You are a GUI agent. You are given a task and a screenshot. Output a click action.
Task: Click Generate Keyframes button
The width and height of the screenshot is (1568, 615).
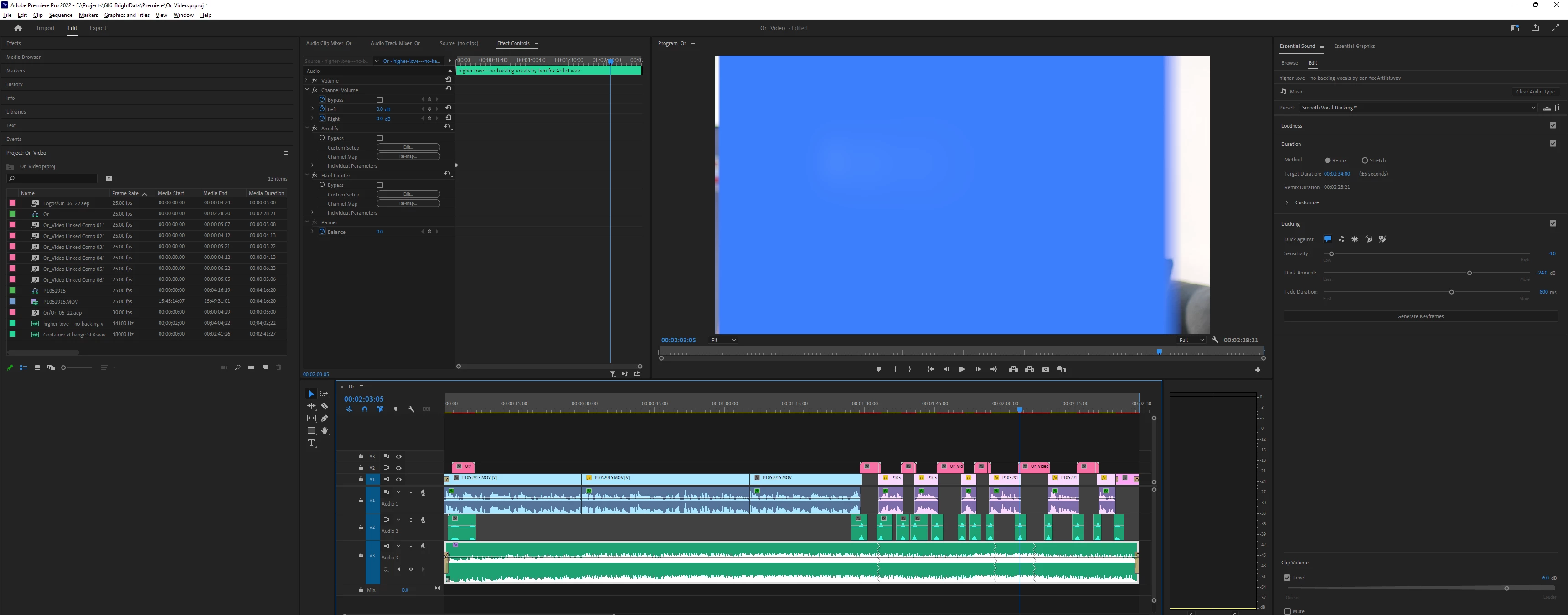click(x=1420, y=317)
